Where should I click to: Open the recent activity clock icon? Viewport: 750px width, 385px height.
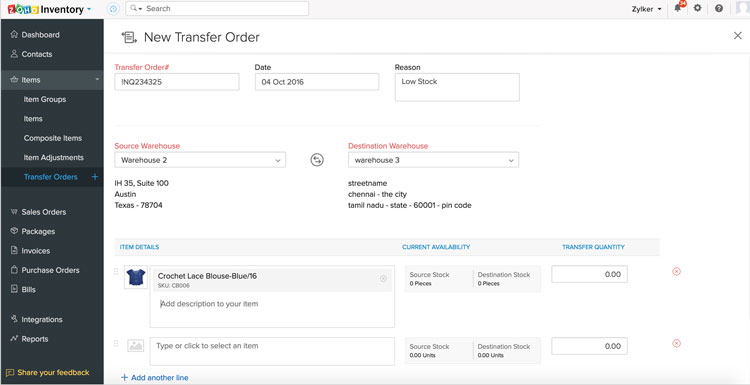(x=113, y=9)
